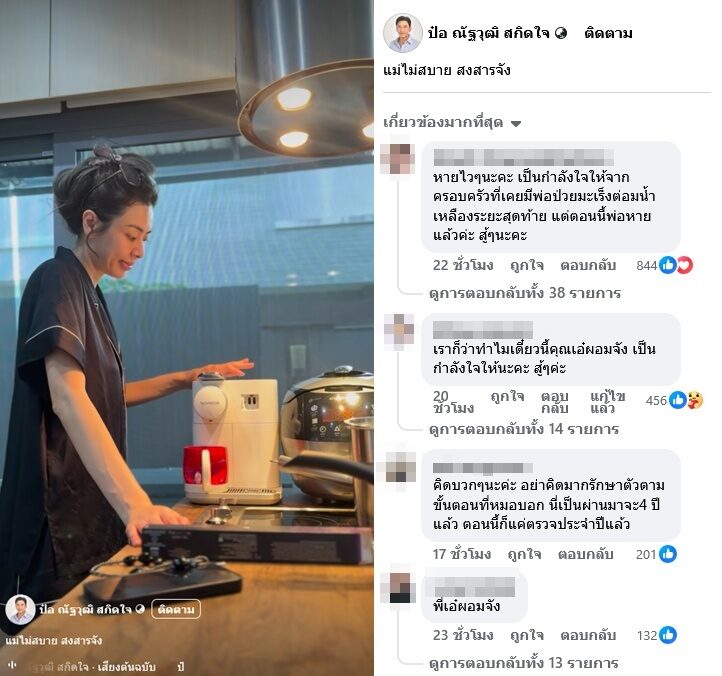Image resolution: width=722 pixels, height=676 pixels.
Task: Click the blue like reaction icon beside 844
Action: click(668, 265)
